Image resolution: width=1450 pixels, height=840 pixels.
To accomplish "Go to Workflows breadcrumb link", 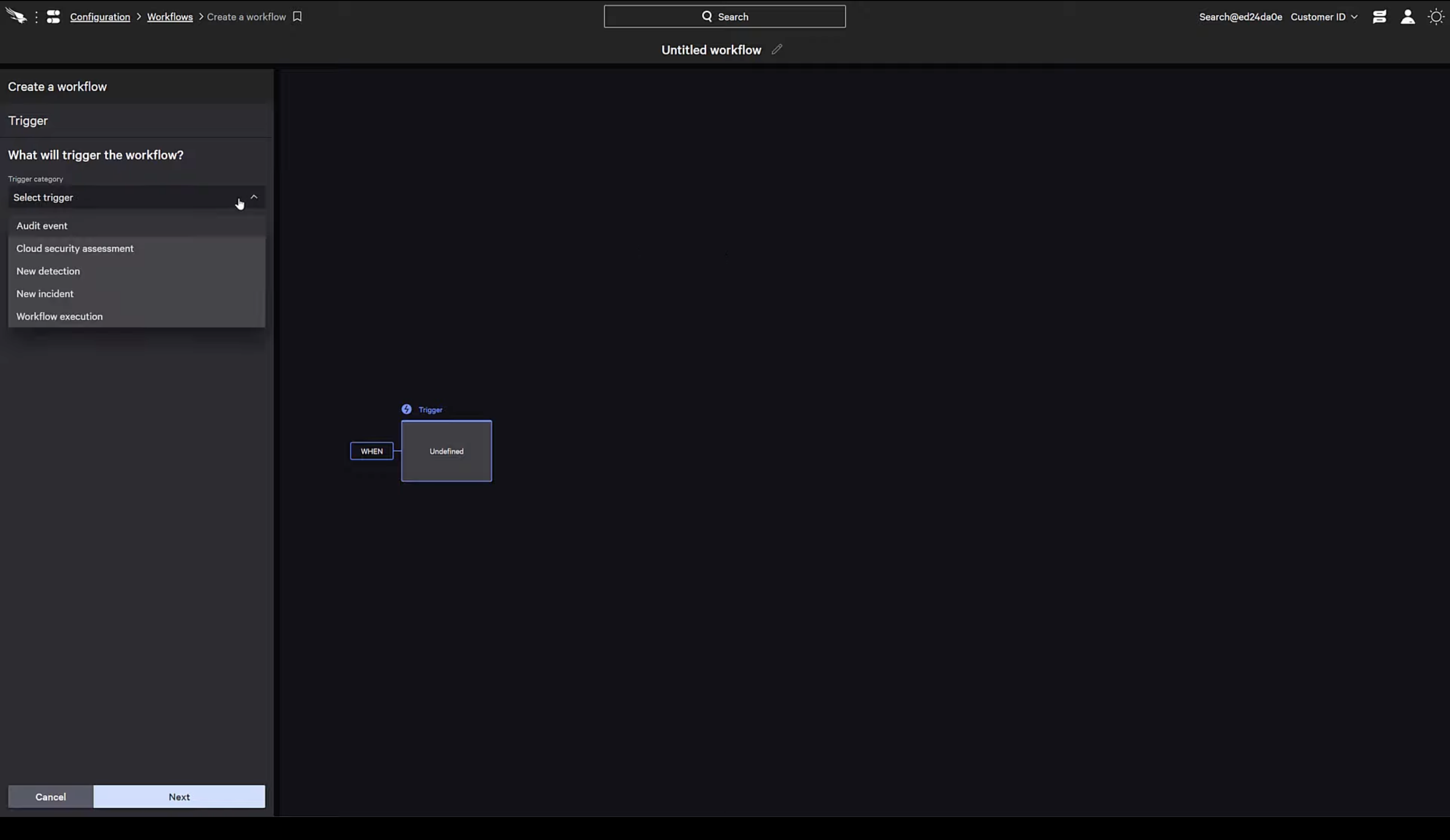I will click(x=170, y=17).
